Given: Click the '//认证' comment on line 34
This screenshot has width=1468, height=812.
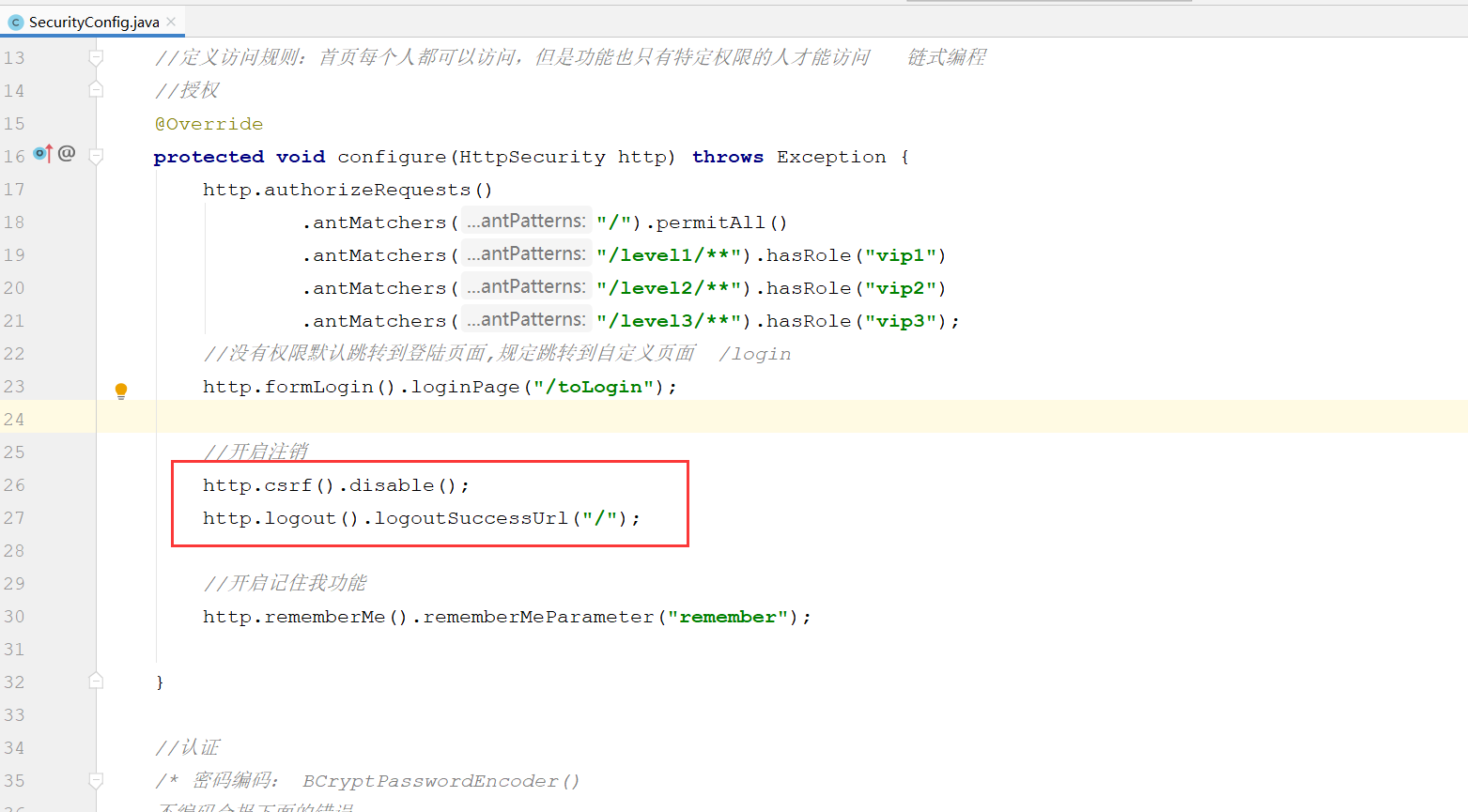Looking at the screenshot, I should coord(187,748).
